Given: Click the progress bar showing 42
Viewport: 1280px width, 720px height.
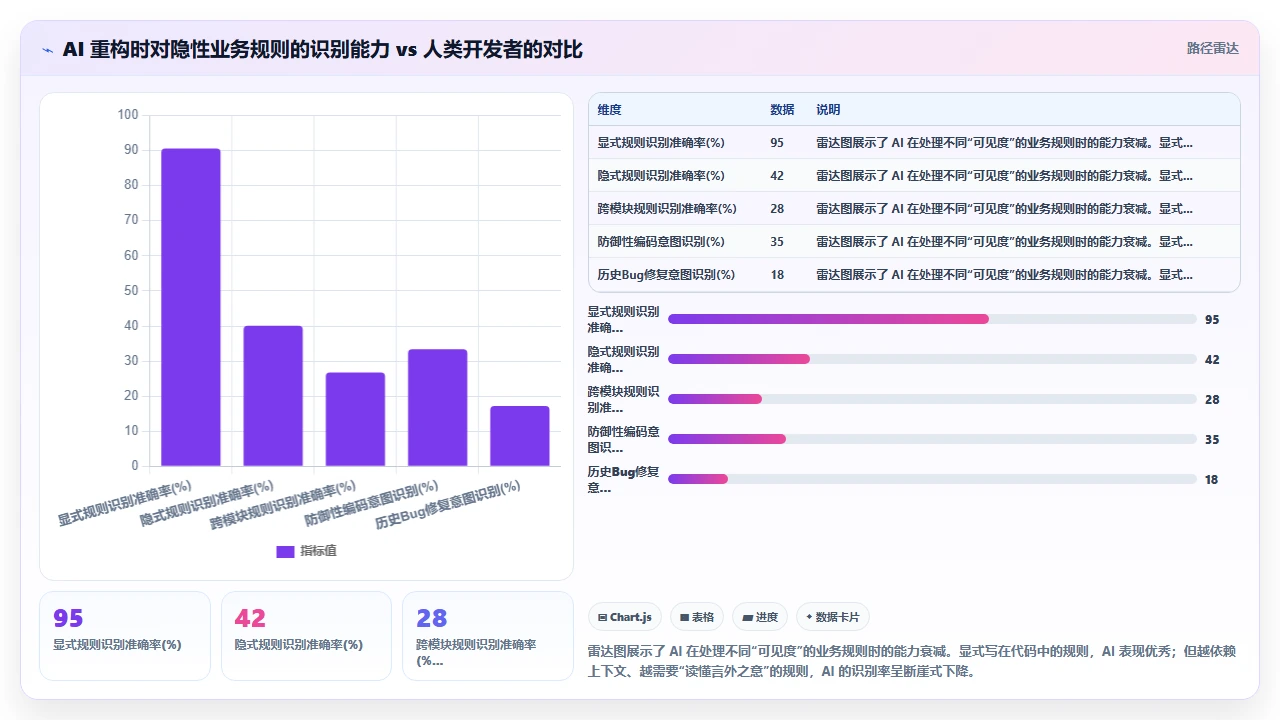Looking at the screenshot, I should 932,359.
